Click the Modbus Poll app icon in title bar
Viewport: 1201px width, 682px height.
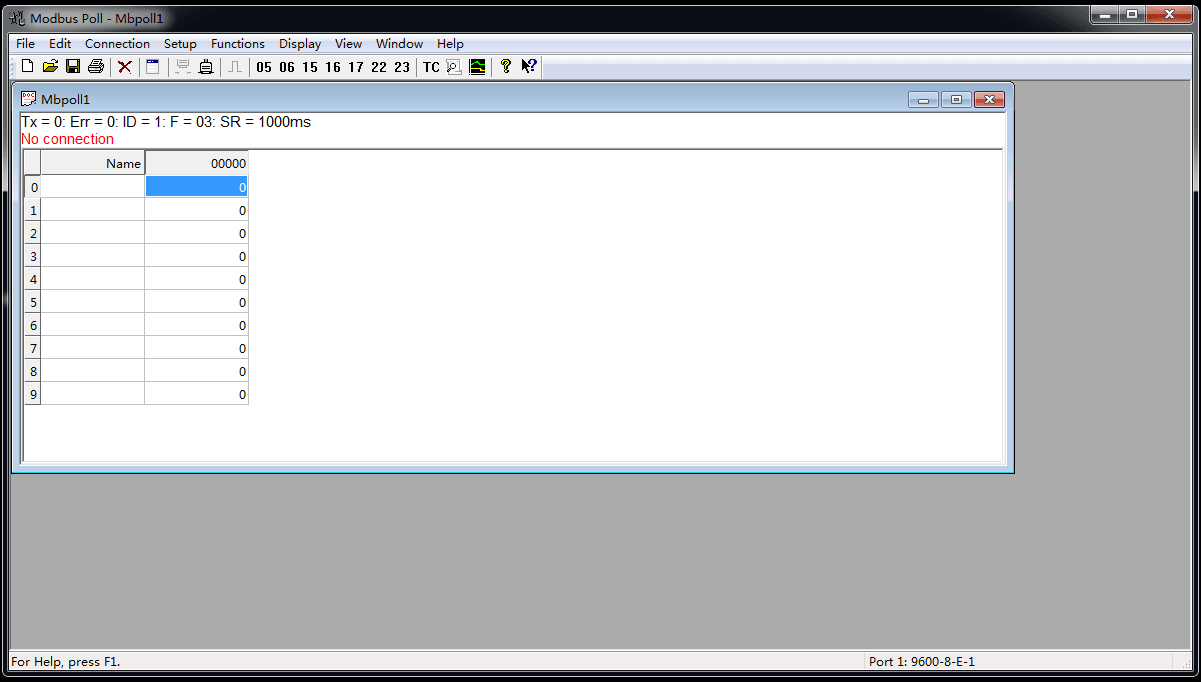(x=17, y=18)
